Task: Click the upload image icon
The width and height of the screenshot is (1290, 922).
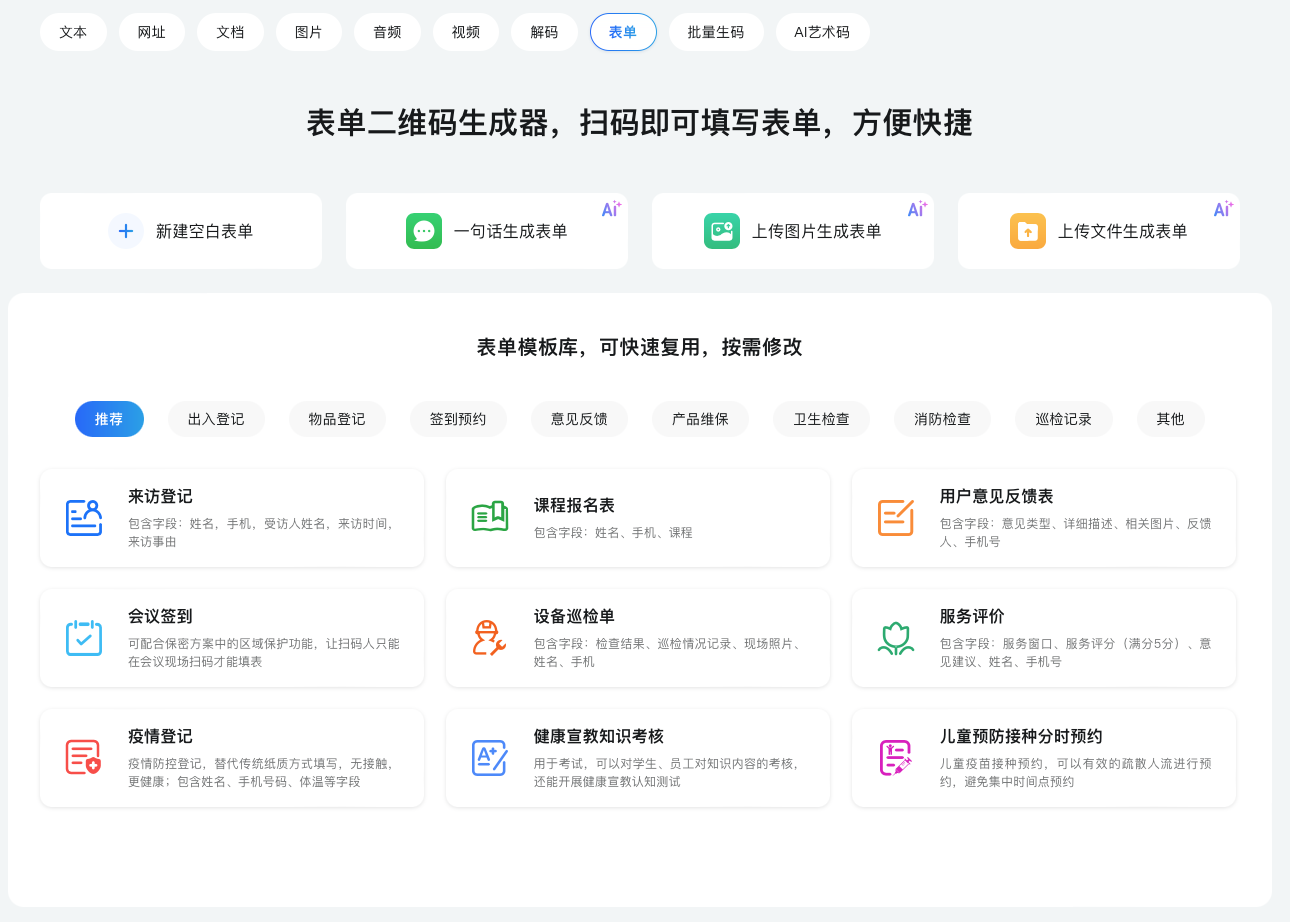Action: (x=722, y=231)
